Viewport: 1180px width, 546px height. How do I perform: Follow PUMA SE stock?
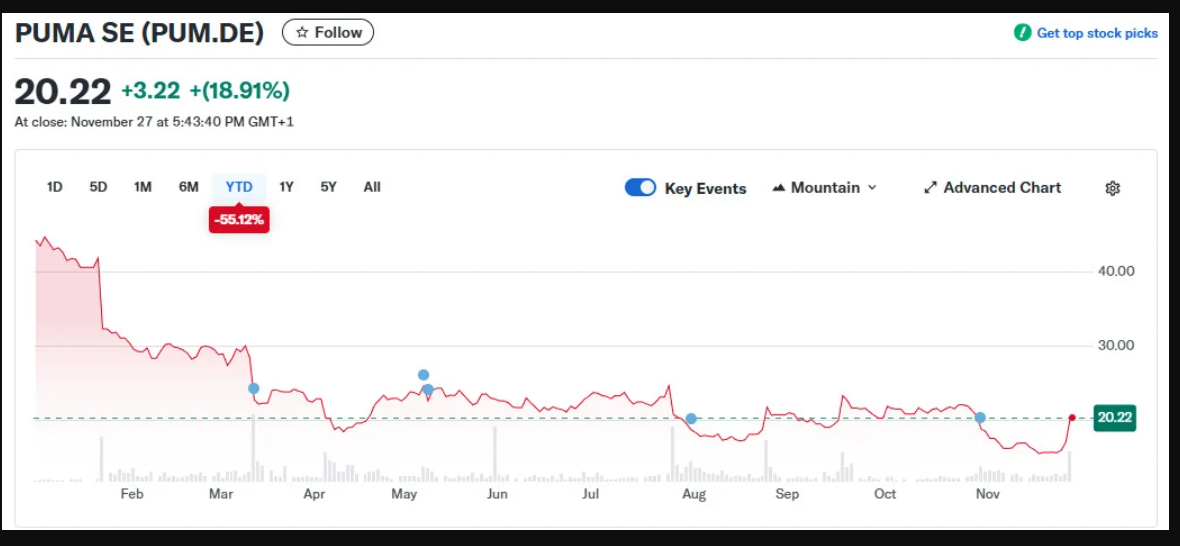pos(327,32)
